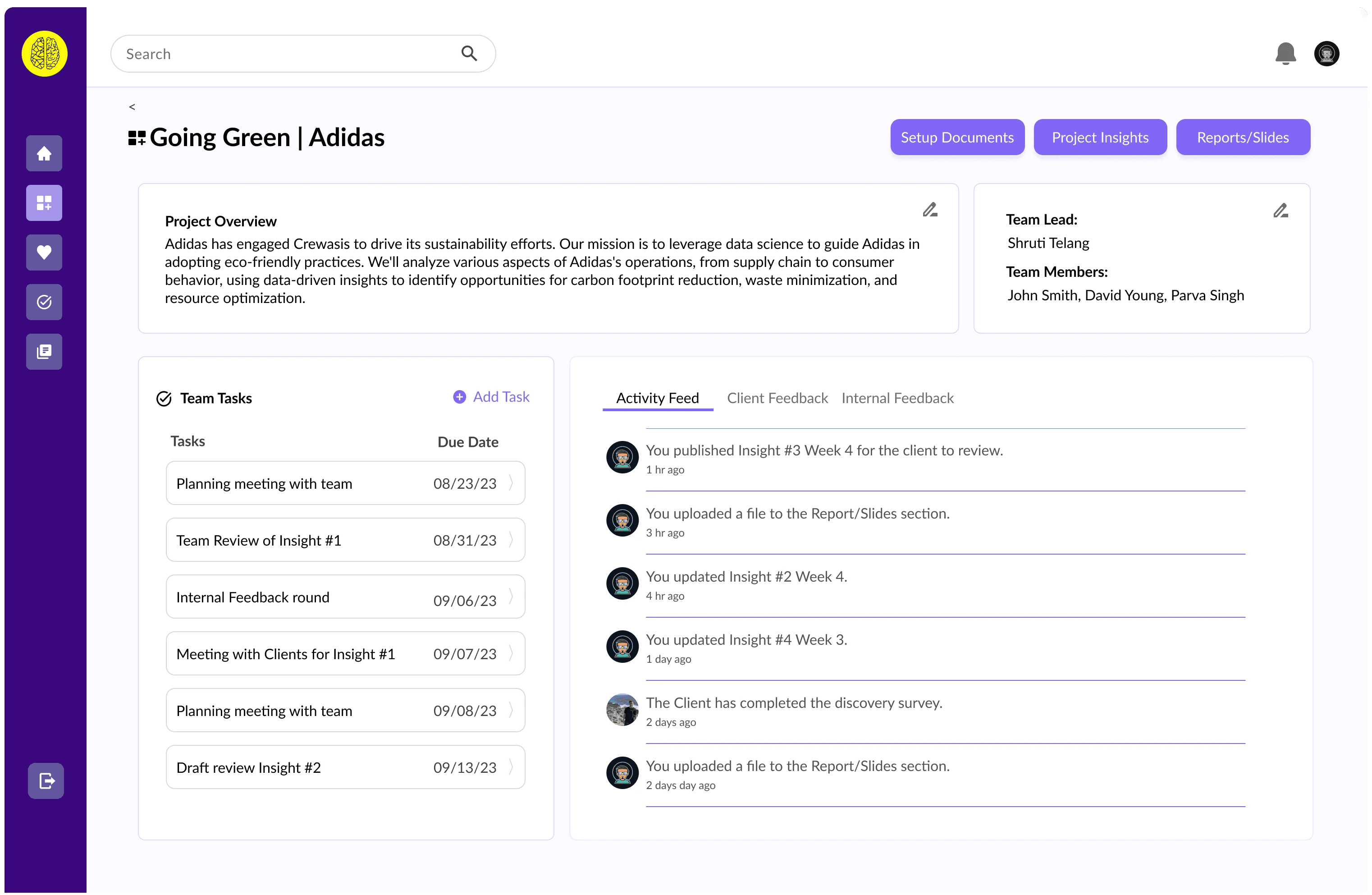Click due date 09/08/23
The image size is (1372, 895).
point(465,711)
